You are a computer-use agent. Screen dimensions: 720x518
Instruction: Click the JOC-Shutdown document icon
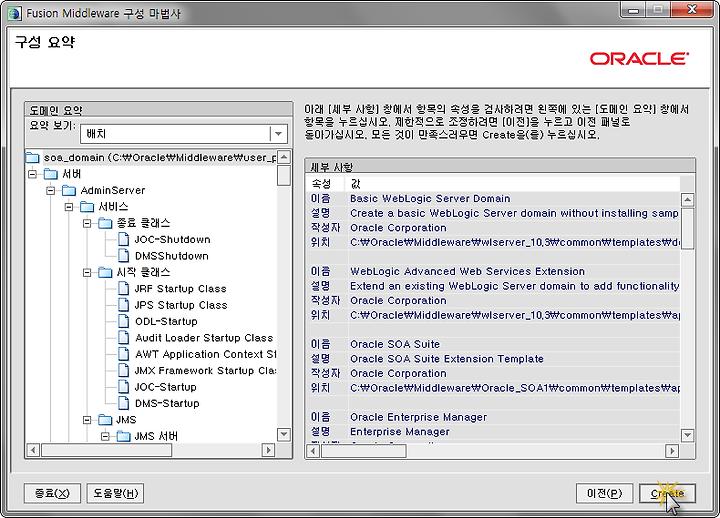pos(124,239)
